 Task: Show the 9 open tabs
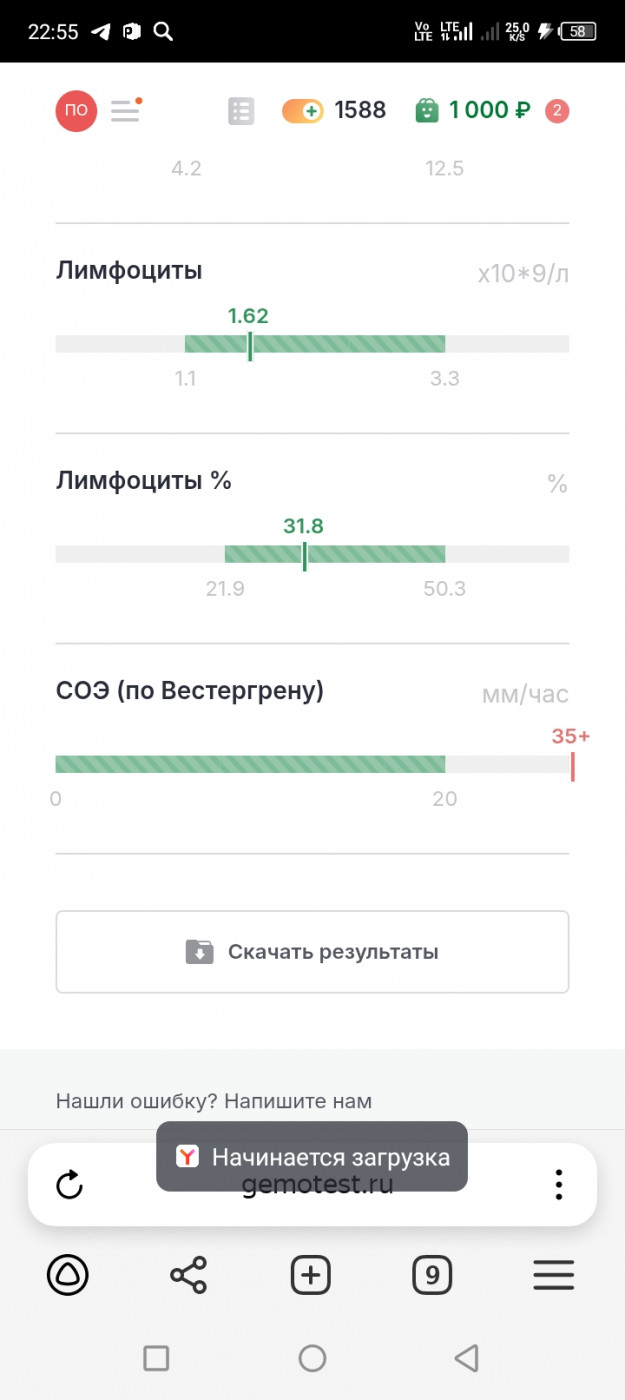tap(432, 1275)
